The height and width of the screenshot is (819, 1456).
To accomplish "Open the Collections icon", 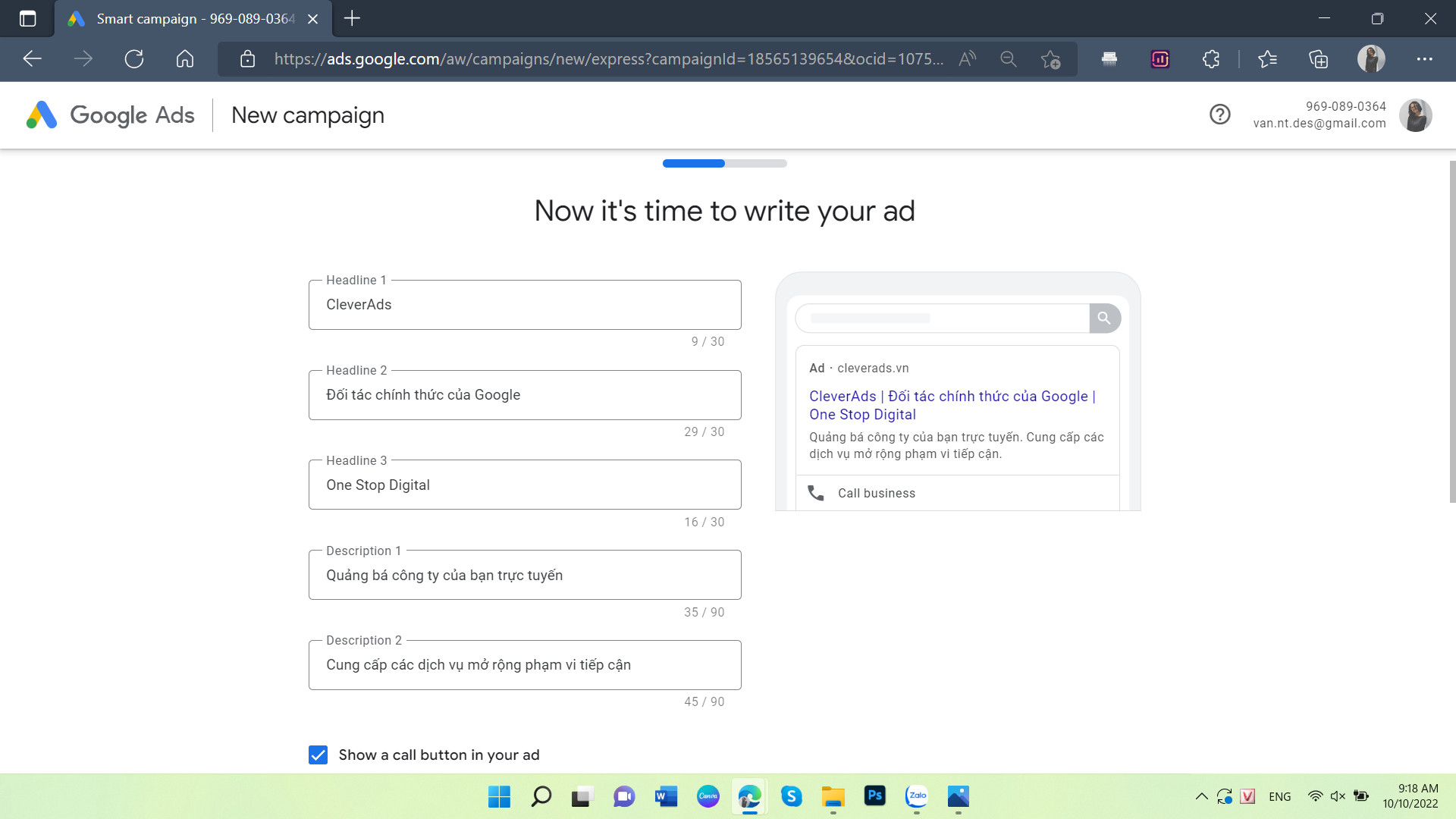I will tap(1319, 59).
